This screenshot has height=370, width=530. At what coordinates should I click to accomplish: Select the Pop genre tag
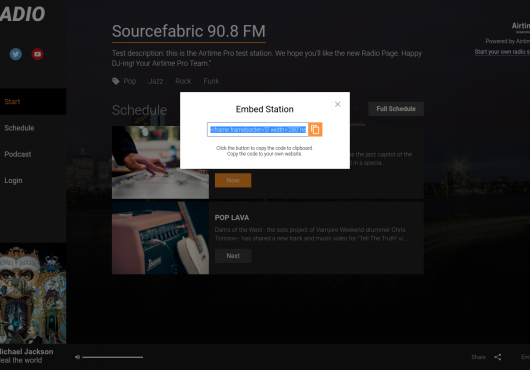click(x=130, y=81)
